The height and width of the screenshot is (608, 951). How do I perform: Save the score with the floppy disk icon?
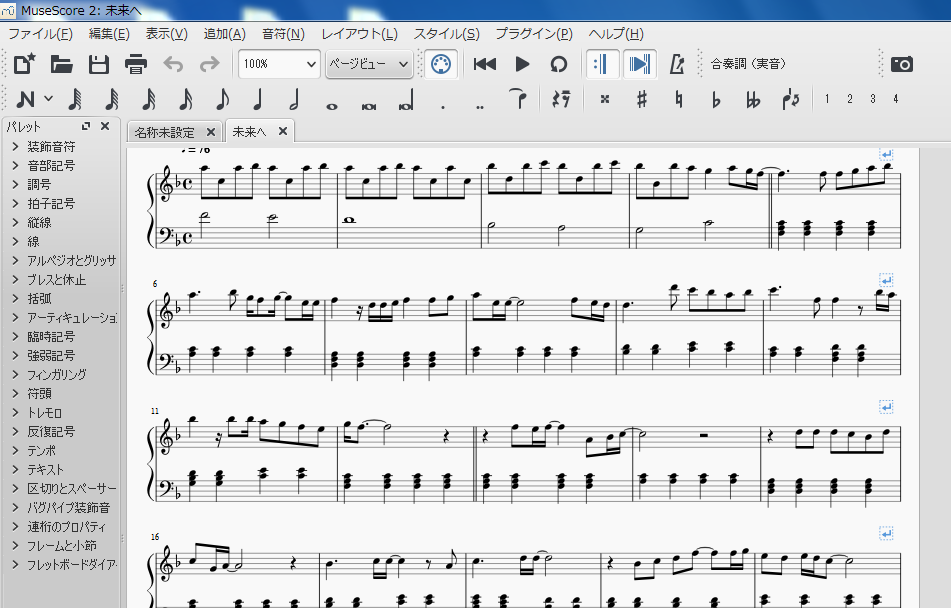click(x=98, y=64)
